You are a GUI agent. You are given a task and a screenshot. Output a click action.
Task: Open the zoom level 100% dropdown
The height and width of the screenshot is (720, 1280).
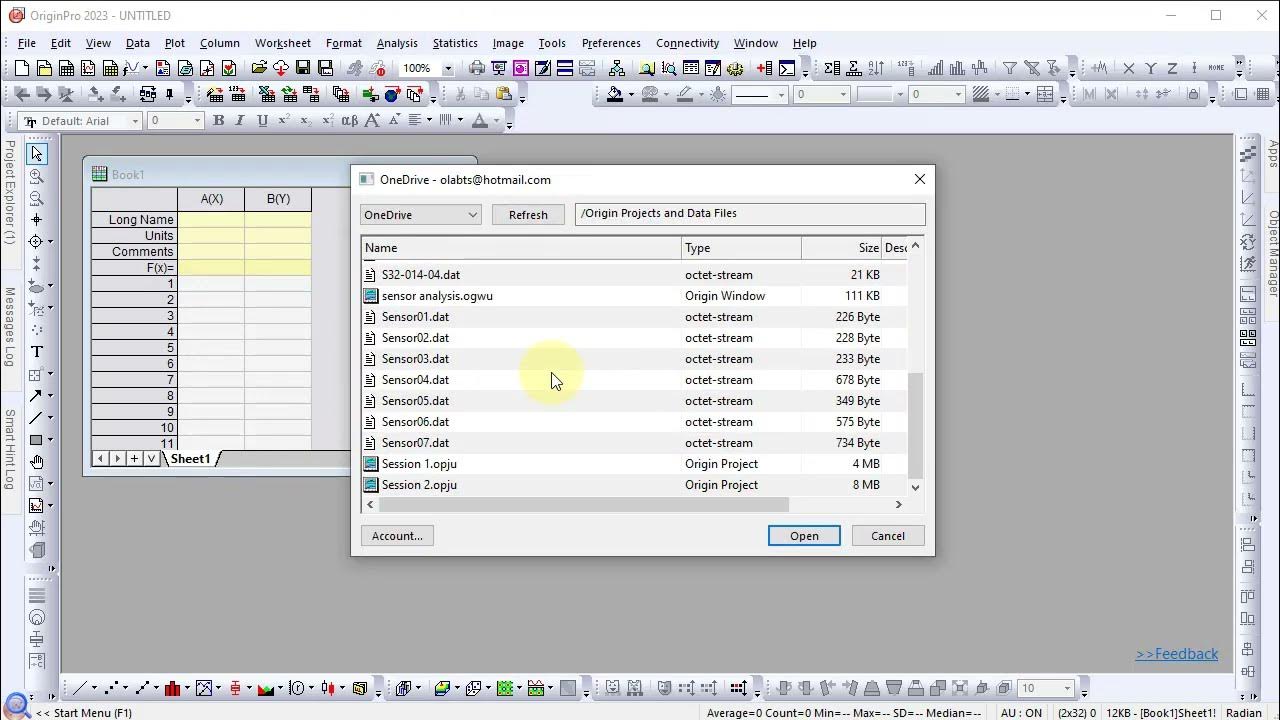pos(447,69)
